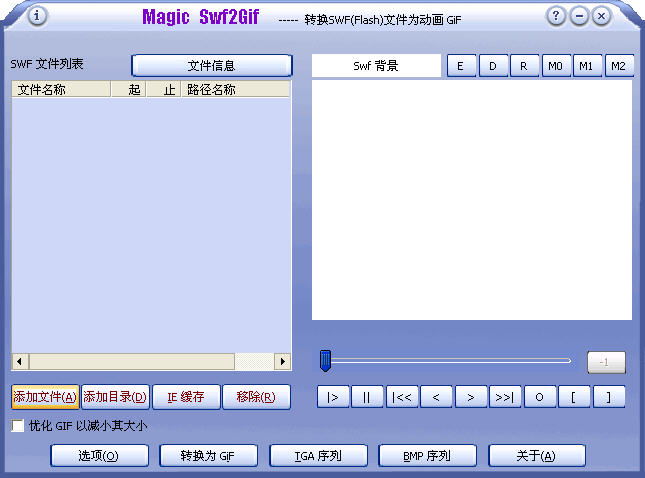Image resolution: width=645 pixels, height=478 pixels.
Task: Click 添加文件(A) to add a file
Action: pos(45,397)
